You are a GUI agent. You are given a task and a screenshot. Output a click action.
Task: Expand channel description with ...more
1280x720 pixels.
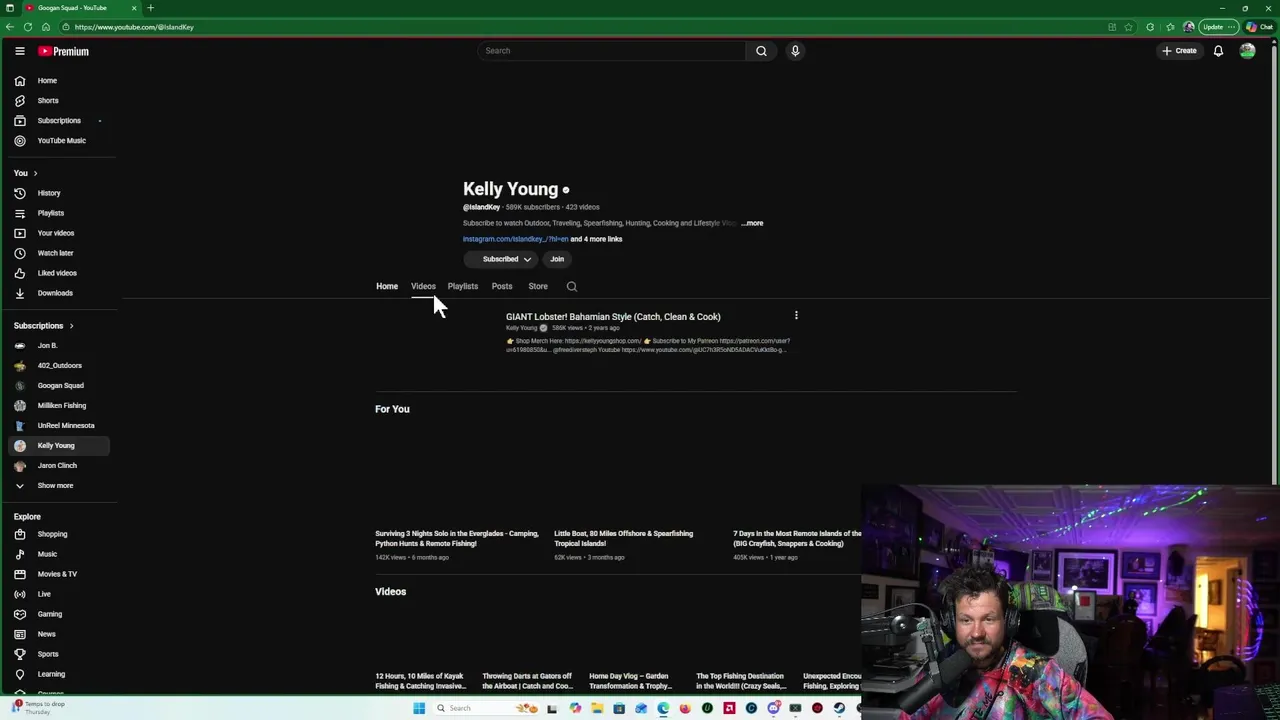pyautogui.click(x=753, y=223)
